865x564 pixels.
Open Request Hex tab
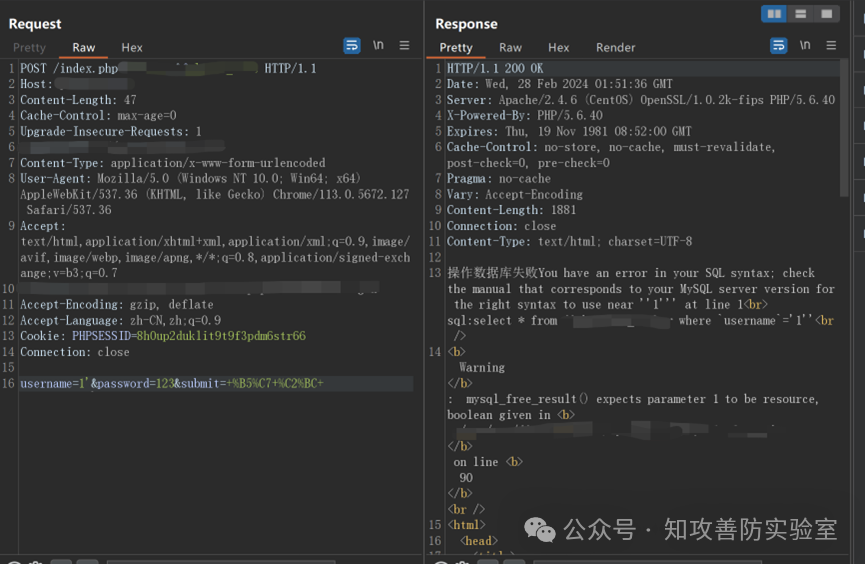tap(132, 47)
